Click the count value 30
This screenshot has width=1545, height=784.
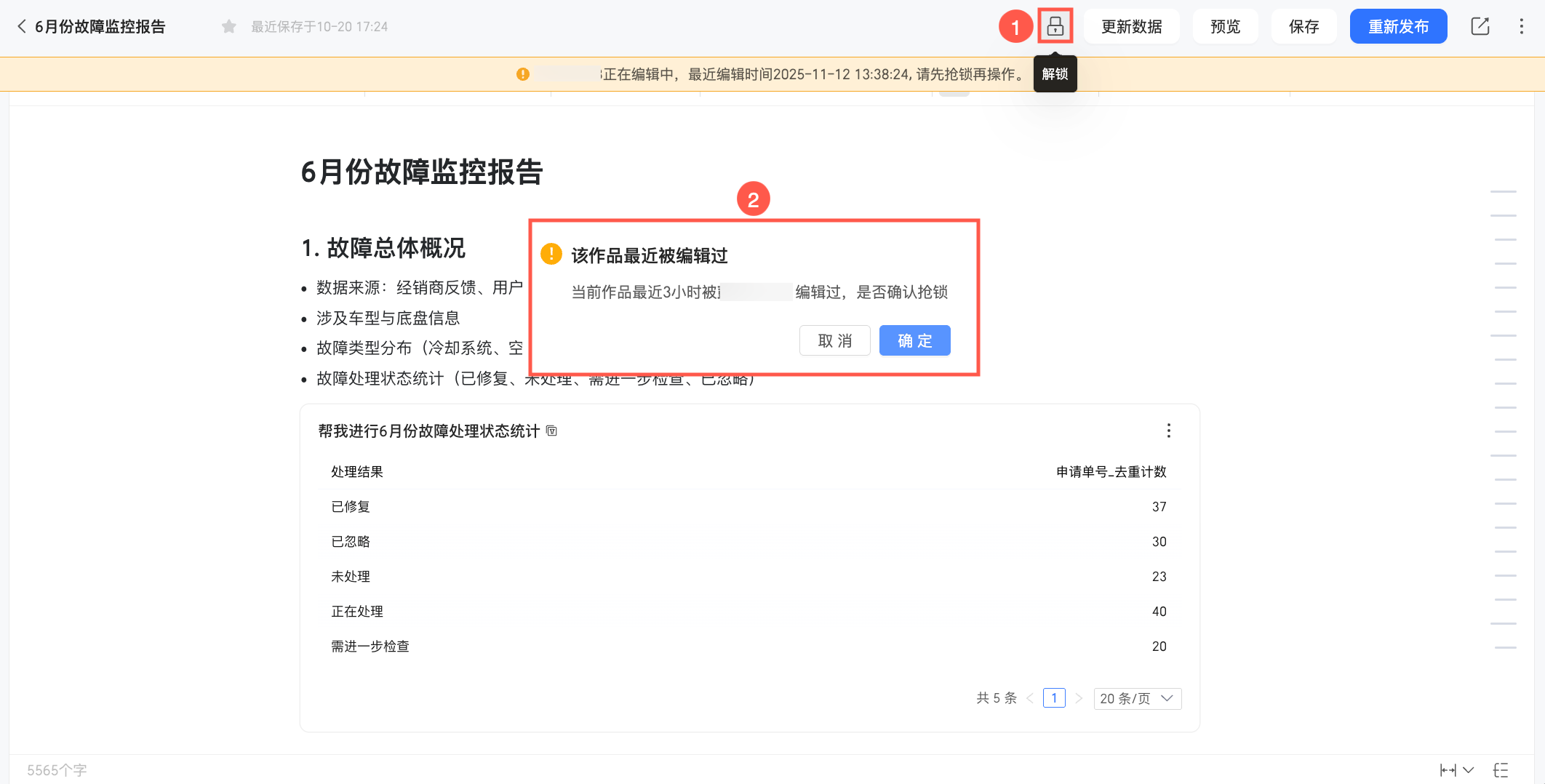pos(1159,542)
